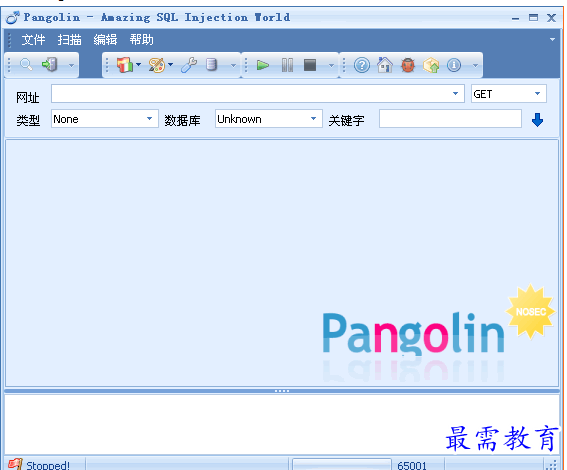Click the red bug report icon

point(408,65)
